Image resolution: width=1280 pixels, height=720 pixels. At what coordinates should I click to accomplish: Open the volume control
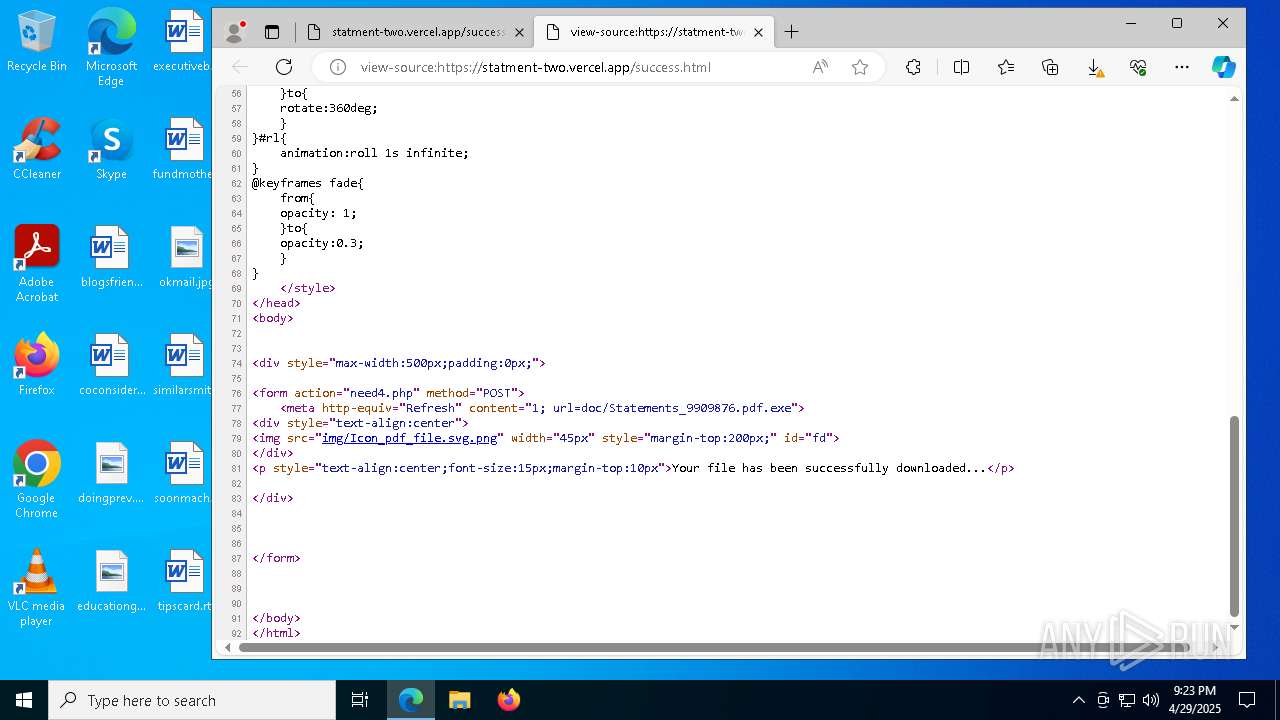pos(1151,700)
